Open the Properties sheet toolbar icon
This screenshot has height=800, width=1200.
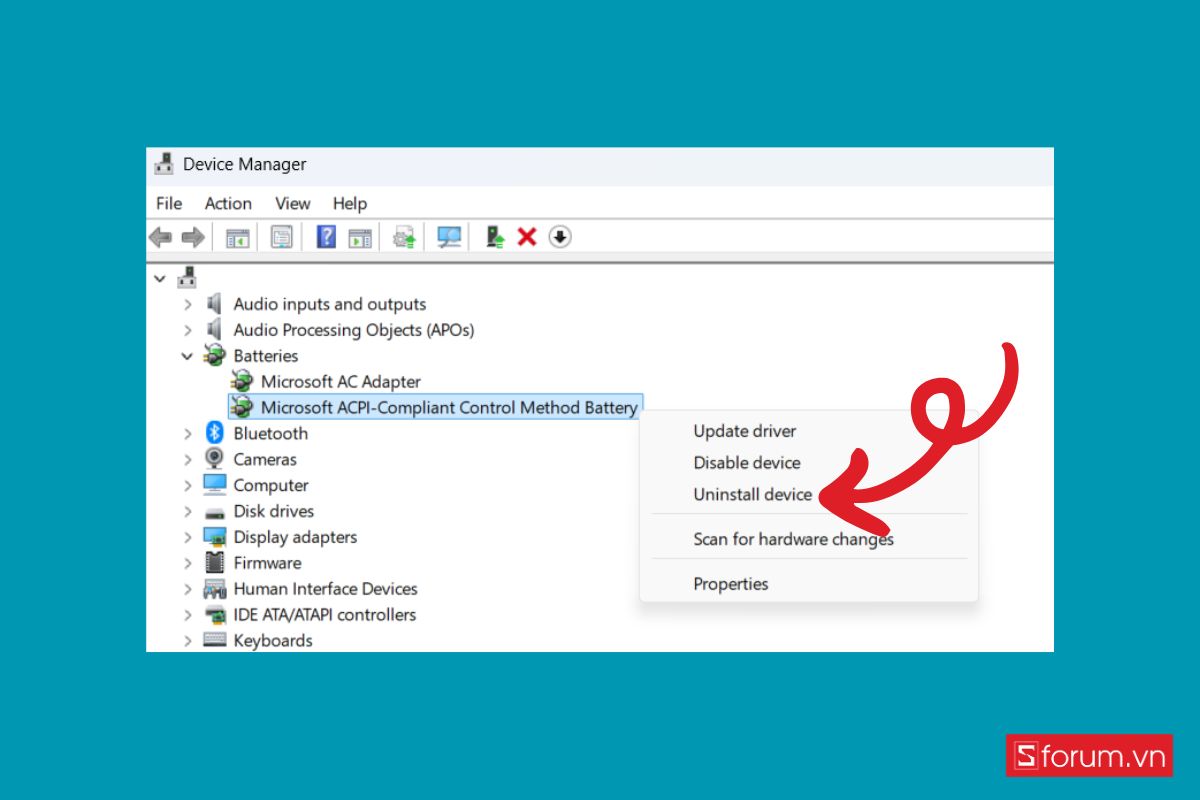(282, 237)
